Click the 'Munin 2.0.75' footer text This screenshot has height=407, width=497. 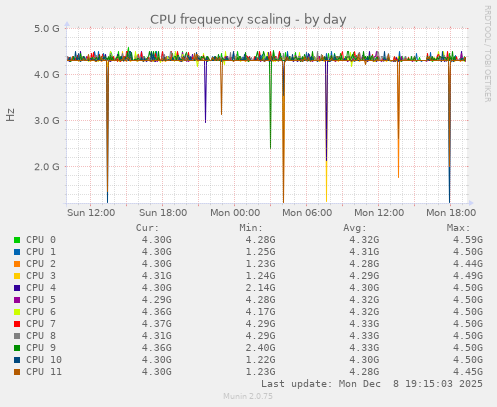click(x=248, y=396)
